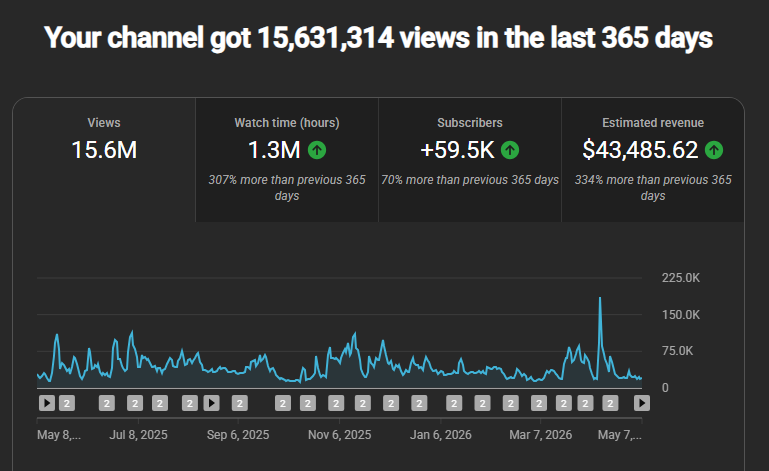
Task: Click the tallest spike on the views chart
Action: (x=600, y=298)
